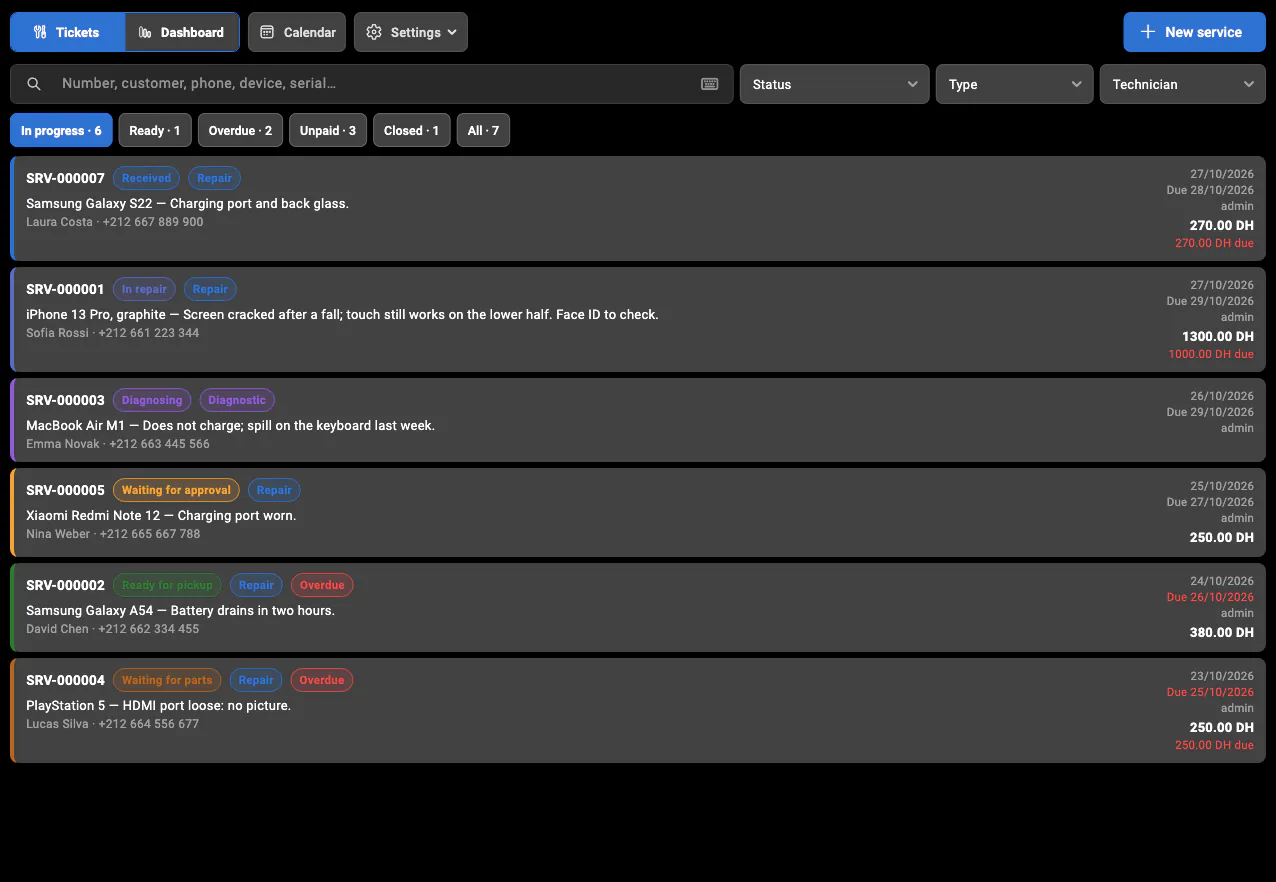Select the In progress · 6 filter
Viewport: 1276px width, 882px height.
tap(61, 130)
